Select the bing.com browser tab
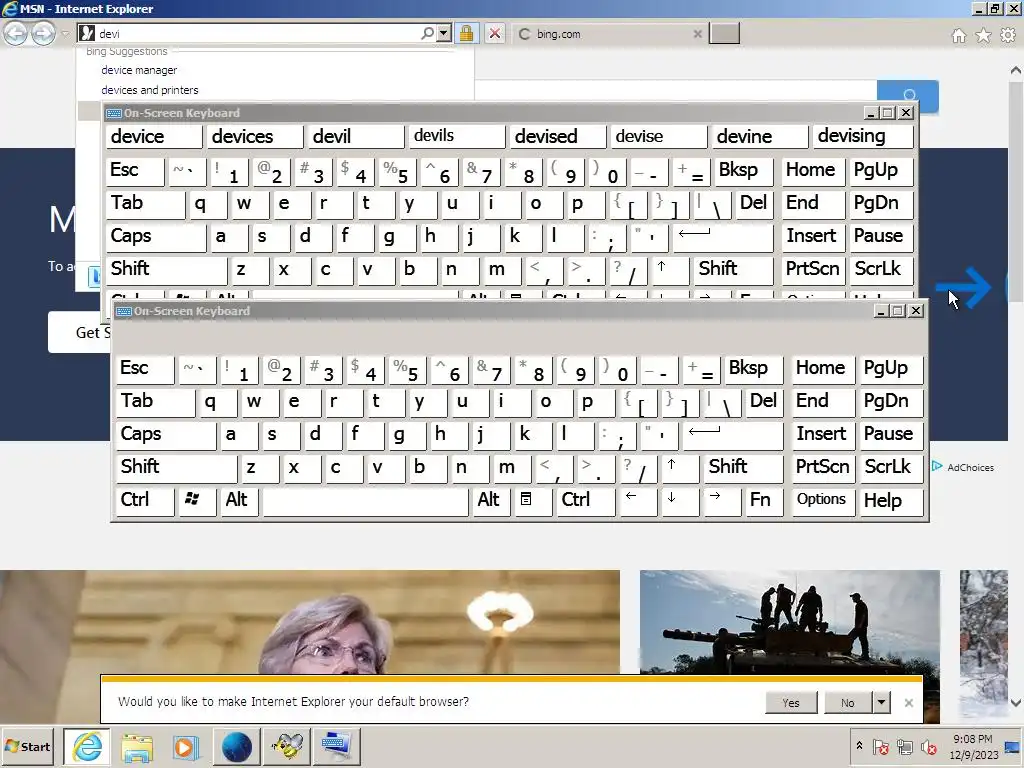The height and width of the screenshot is (768, 1024). [x=609, y=34]
